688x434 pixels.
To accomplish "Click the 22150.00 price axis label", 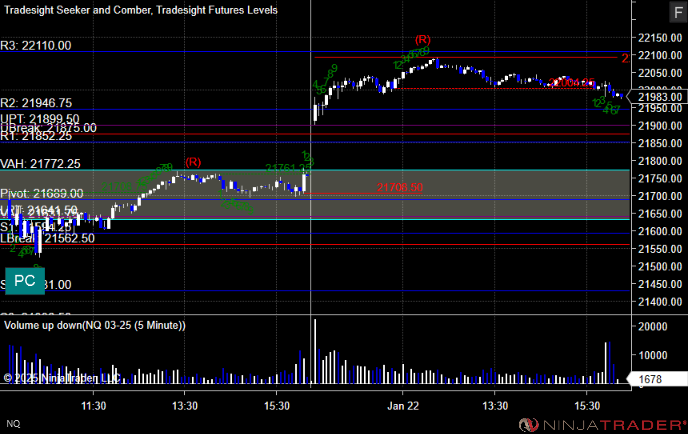I will click(x=660, y=38).
